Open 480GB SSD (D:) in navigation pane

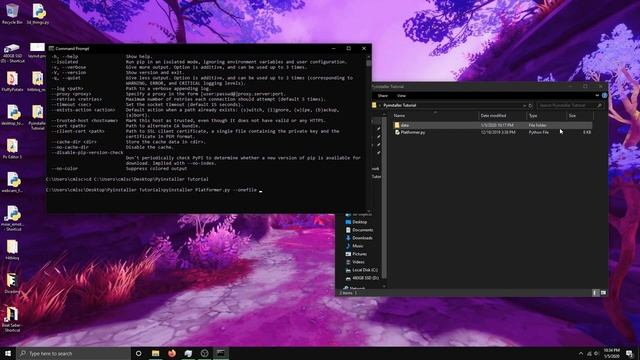pyautogui.click(x=362, y=278)
